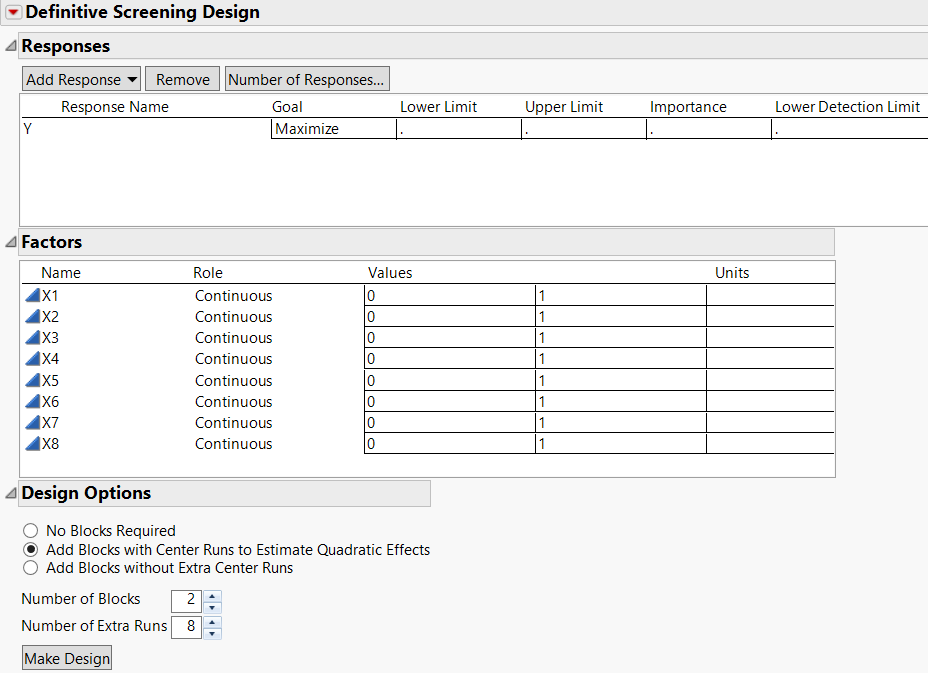Open the Maximize goal cell for Y
The height and width of the screenshot is (673, 928).
click(334, 129)
